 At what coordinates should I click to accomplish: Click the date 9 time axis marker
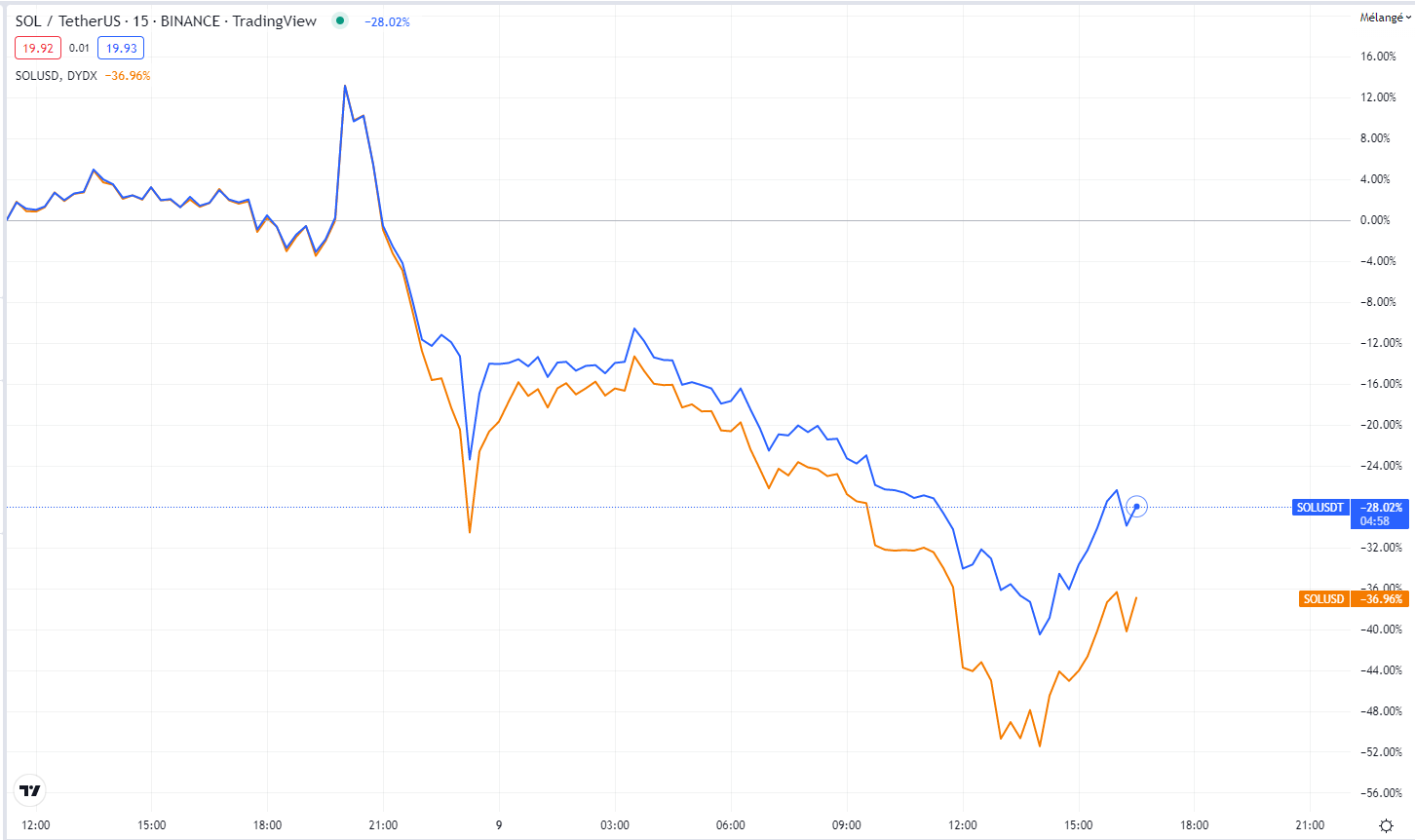pyautogui.click(x=499, y=825)
